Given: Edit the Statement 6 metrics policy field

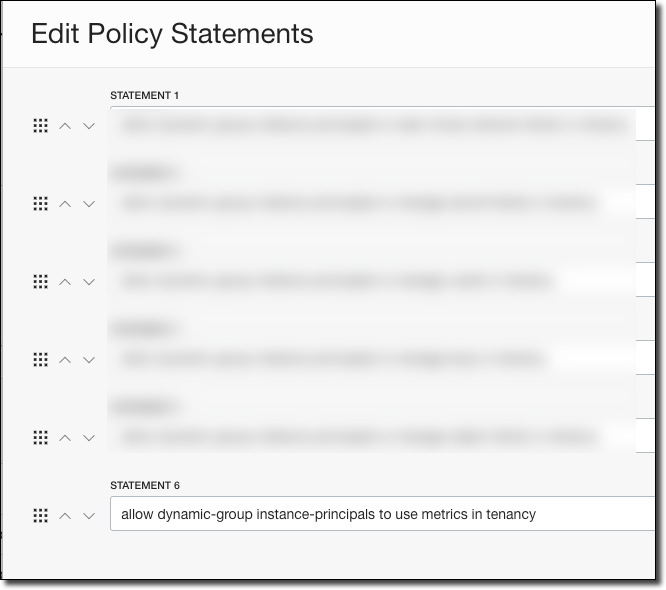Looking at the screenshot, I should coord(380,514).
